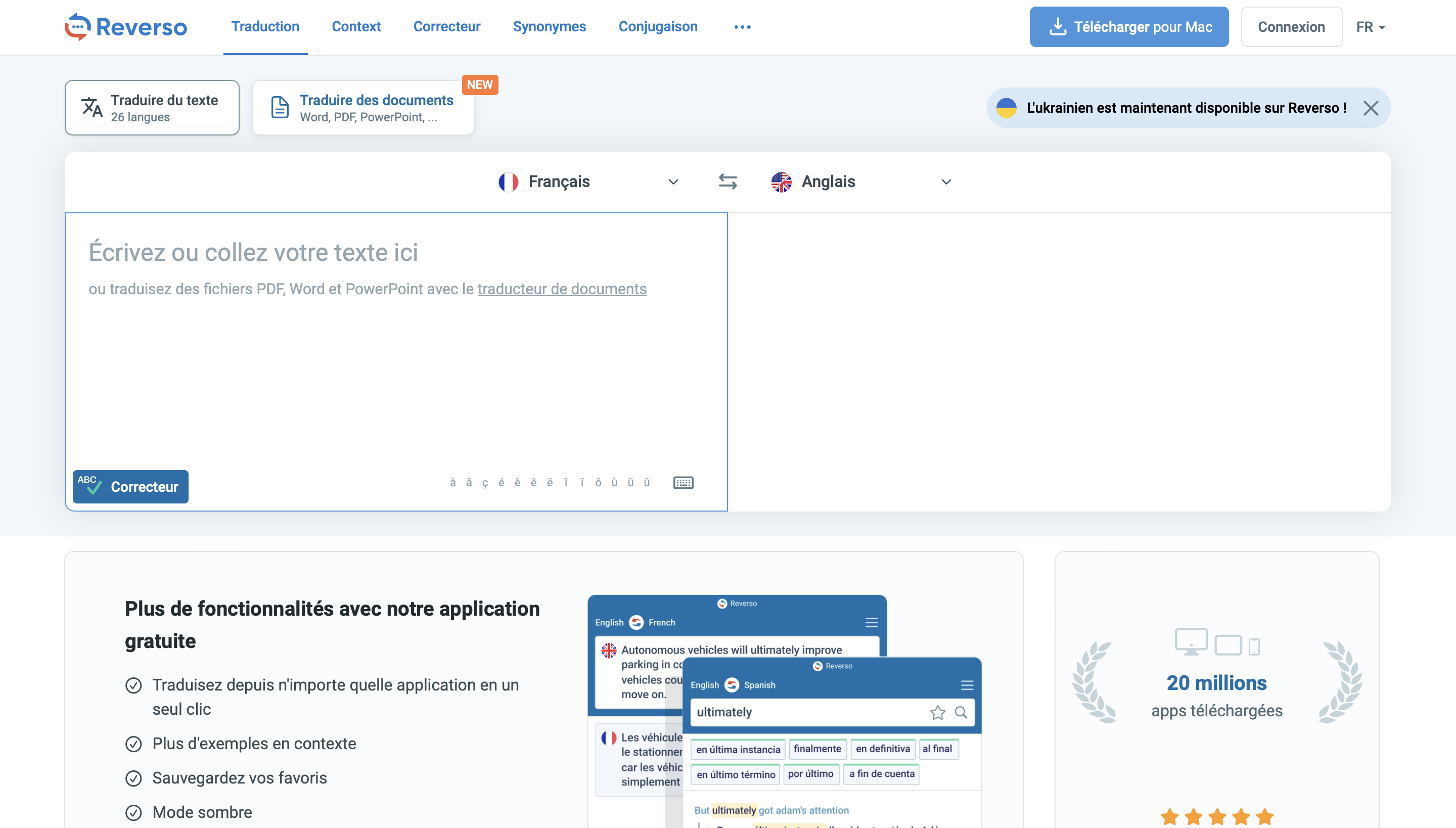The width and height of the screenshot is (1456, 828).
Task: Open the FR interface language dropdown
Action: [1371, 27]
